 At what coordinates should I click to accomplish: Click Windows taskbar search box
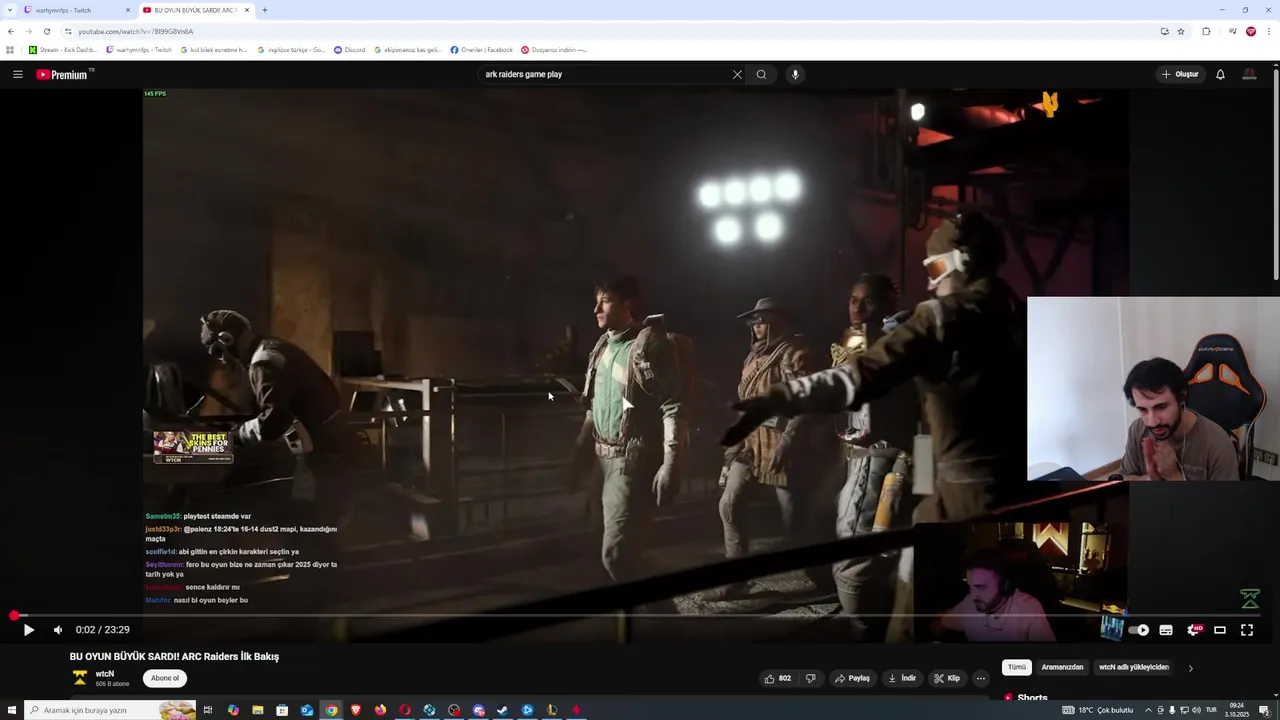pos(110,710)
